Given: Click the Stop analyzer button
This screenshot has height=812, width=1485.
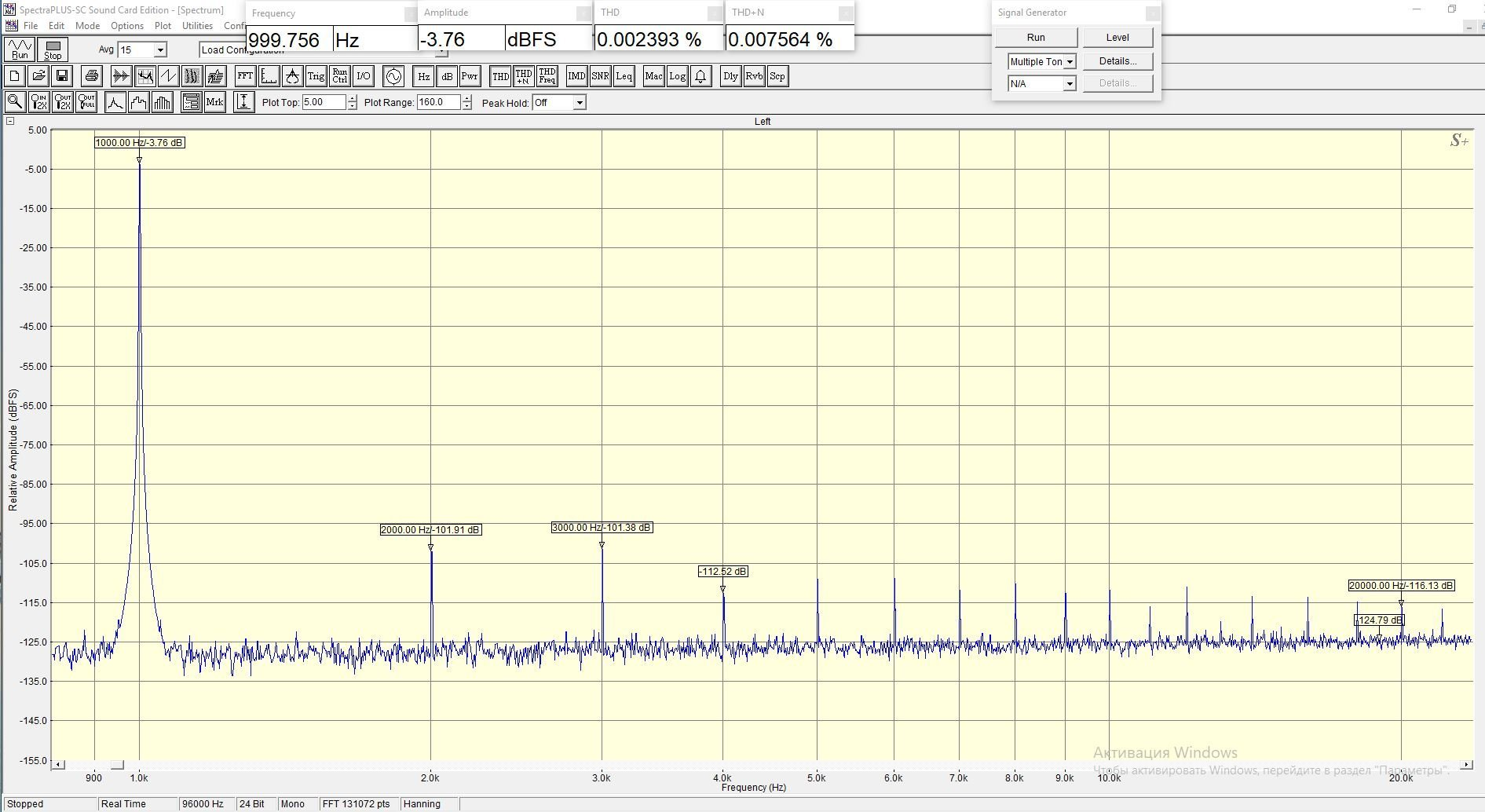Looking at the screenshot, I should point(53,49).
